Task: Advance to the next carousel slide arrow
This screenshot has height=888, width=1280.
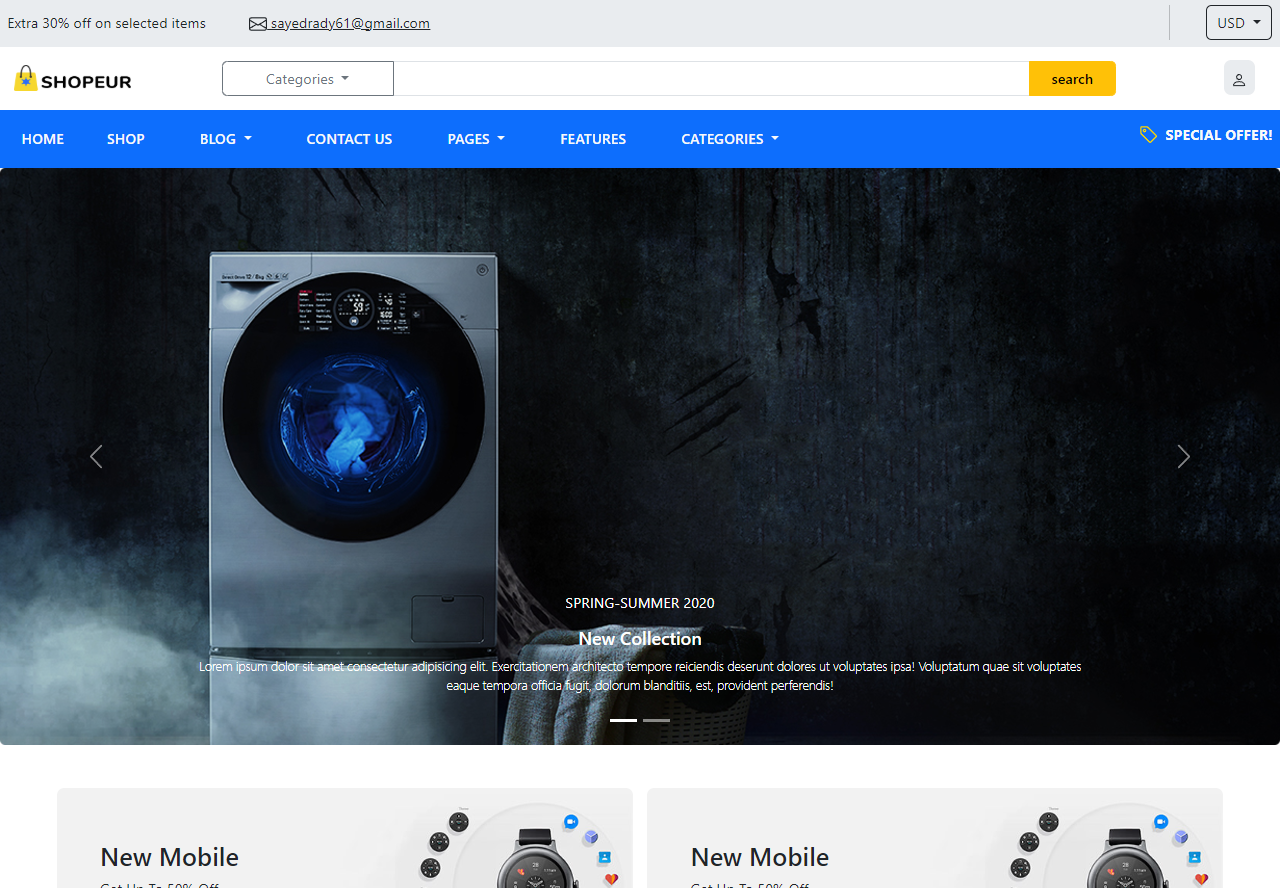Action: (1184, 457)
